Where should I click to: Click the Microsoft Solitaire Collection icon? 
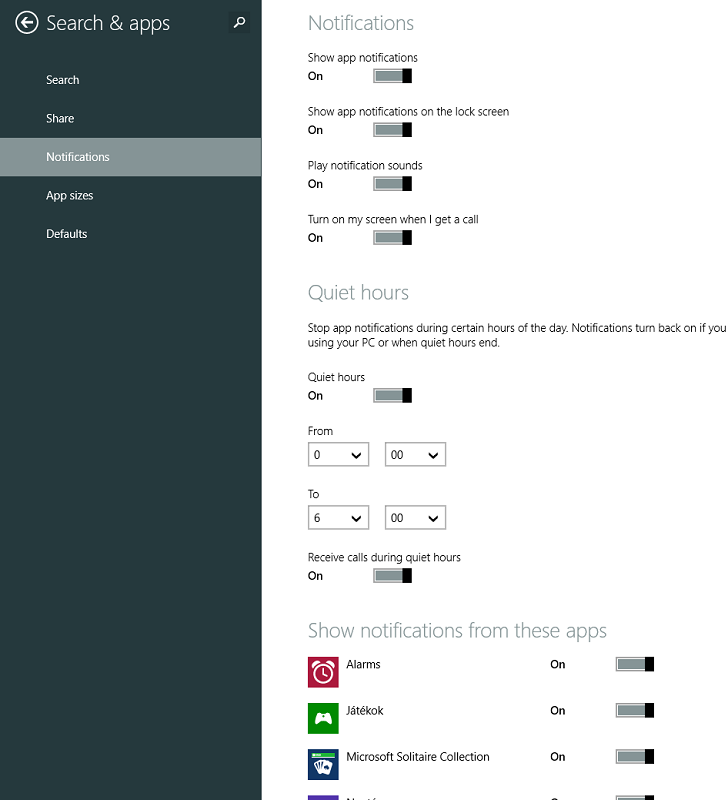[x=323, y=764]
